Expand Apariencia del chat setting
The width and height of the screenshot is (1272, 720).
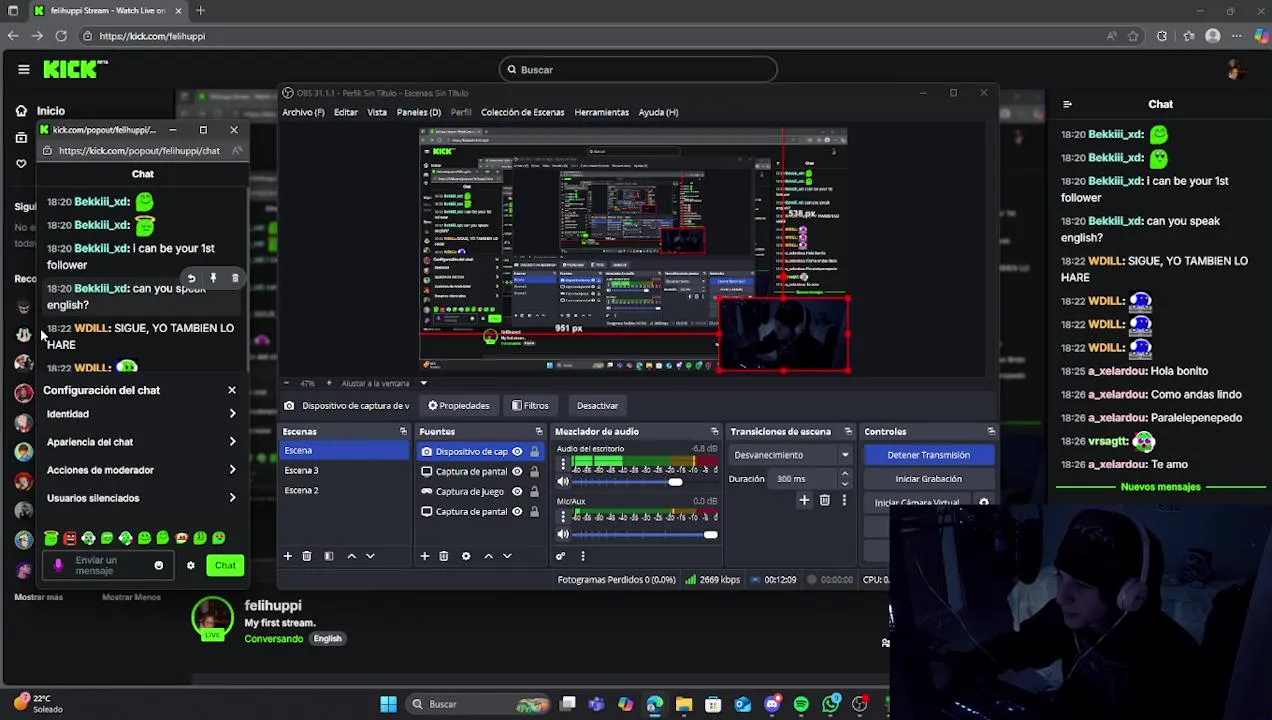(141, 442)
